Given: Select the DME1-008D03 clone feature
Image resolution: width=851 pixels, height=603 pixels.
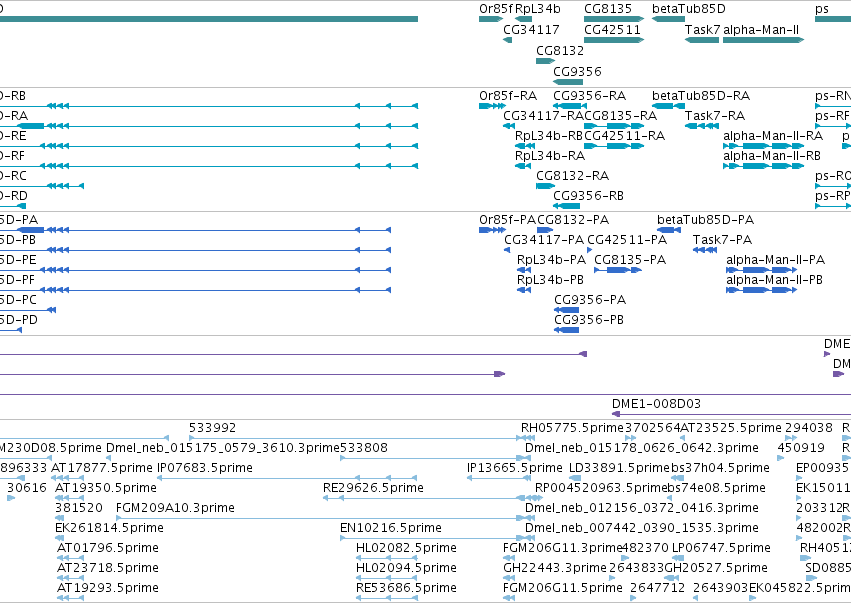Looking at the screenshot, I should (x=731, y=414).
